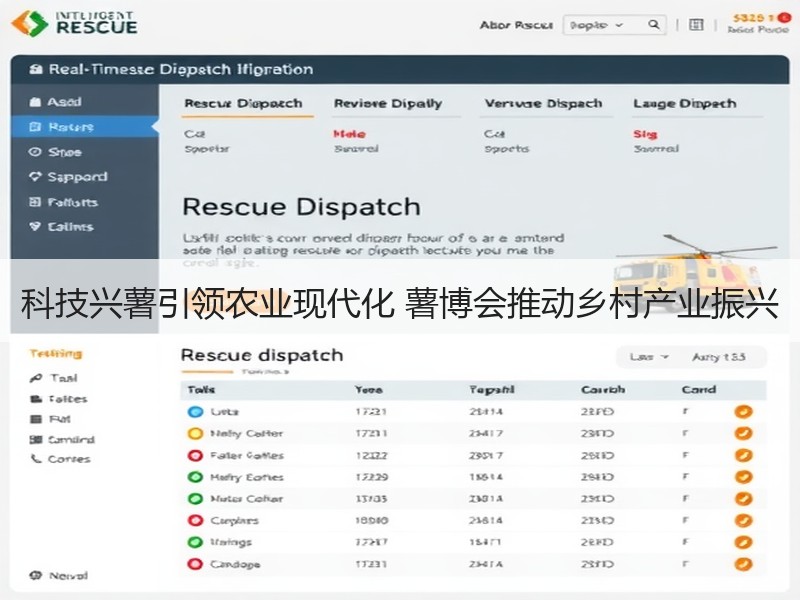800x600 pixels.
Task: Open the grid layout icon in header
Action: click(x=696, y=24)
